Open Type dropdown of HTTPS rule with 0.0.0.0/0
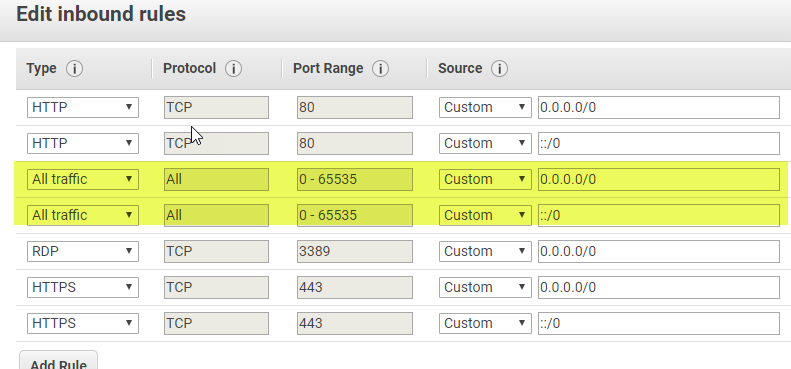The width and height of the screenshot is (791, 369). pos(83,287)
